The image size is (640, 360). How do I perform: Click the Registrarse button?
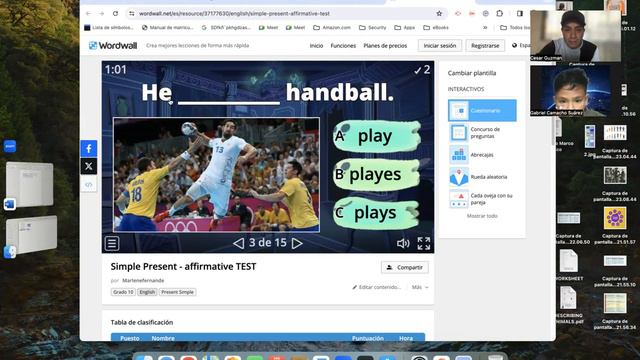pos(485,46)
